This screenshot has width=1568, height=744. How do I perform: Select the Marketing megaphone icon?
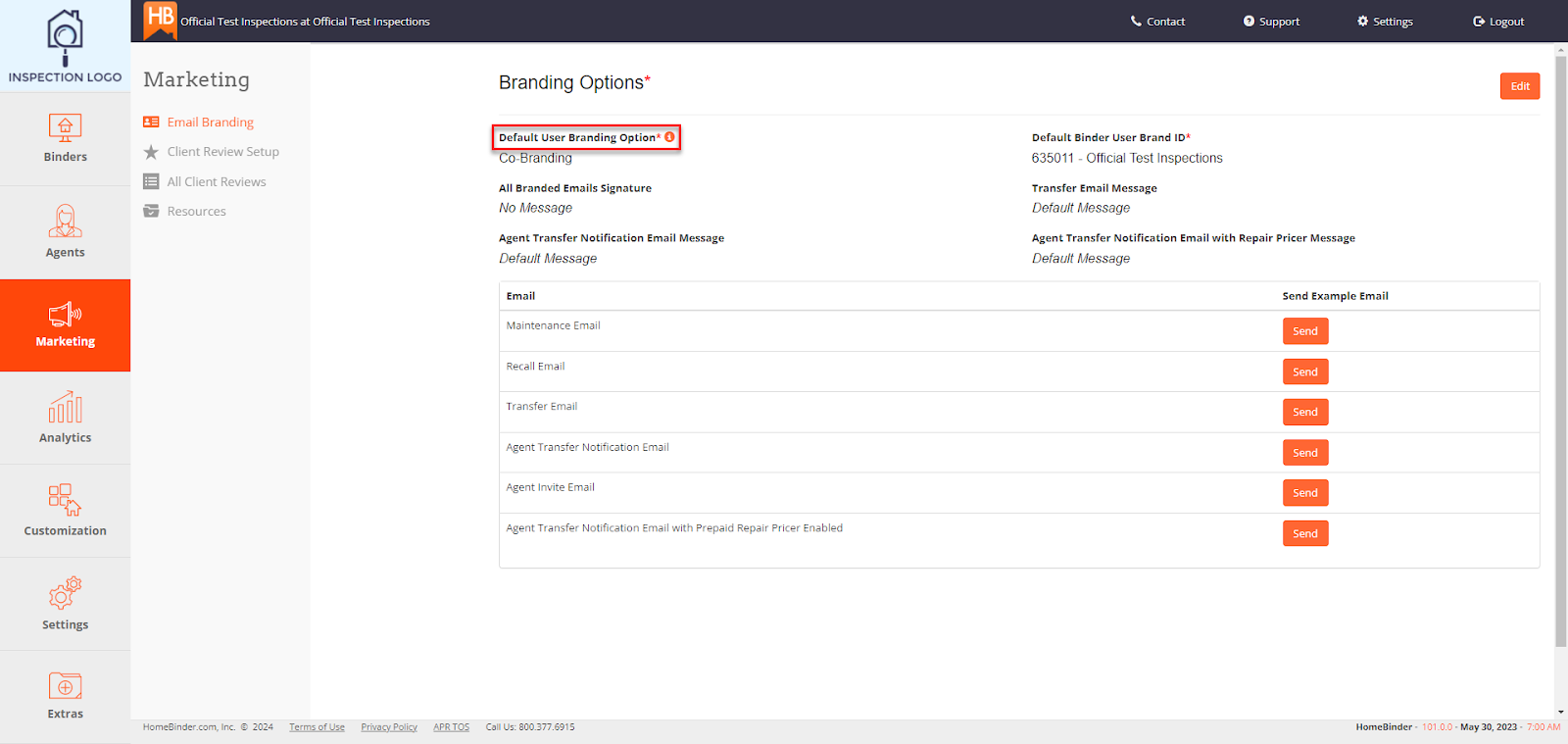click(65, 315)
